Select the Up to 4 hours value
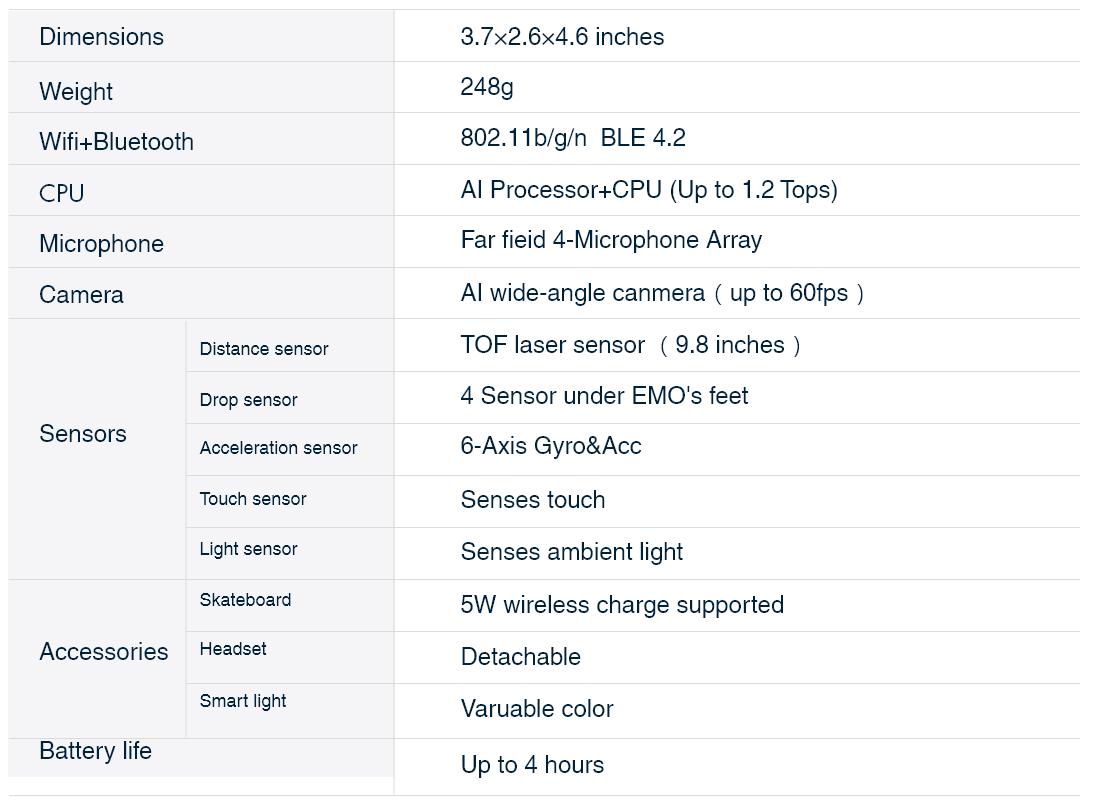 point(532,765)
